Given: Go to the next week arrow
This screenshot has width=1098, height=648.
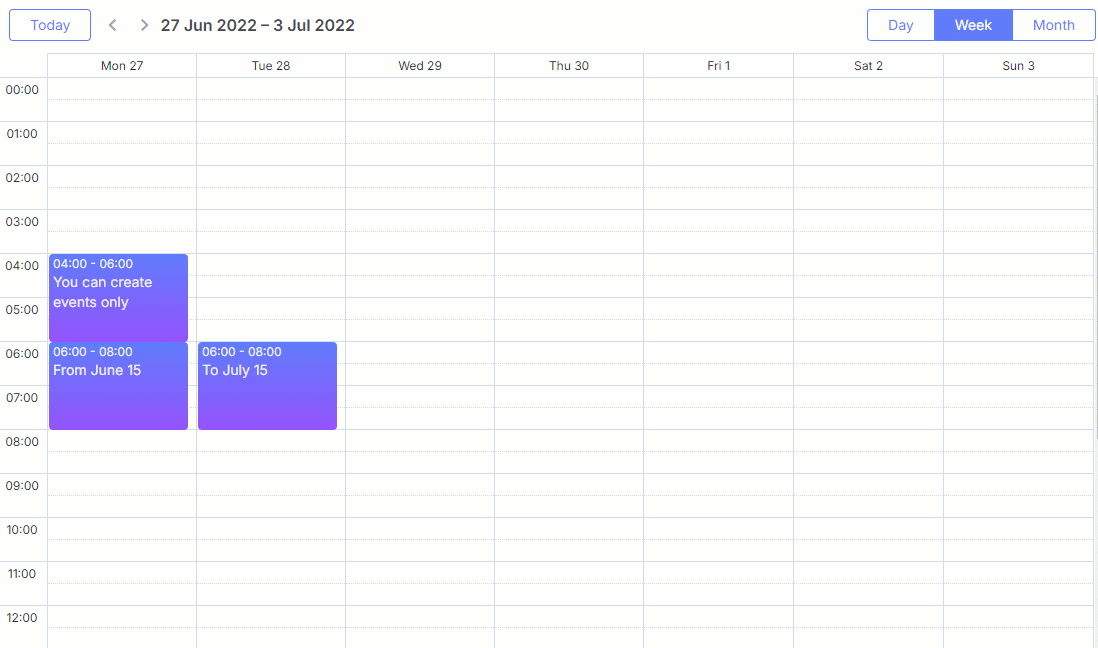Looking at the screenshot, I should click(x=144, y=25).
